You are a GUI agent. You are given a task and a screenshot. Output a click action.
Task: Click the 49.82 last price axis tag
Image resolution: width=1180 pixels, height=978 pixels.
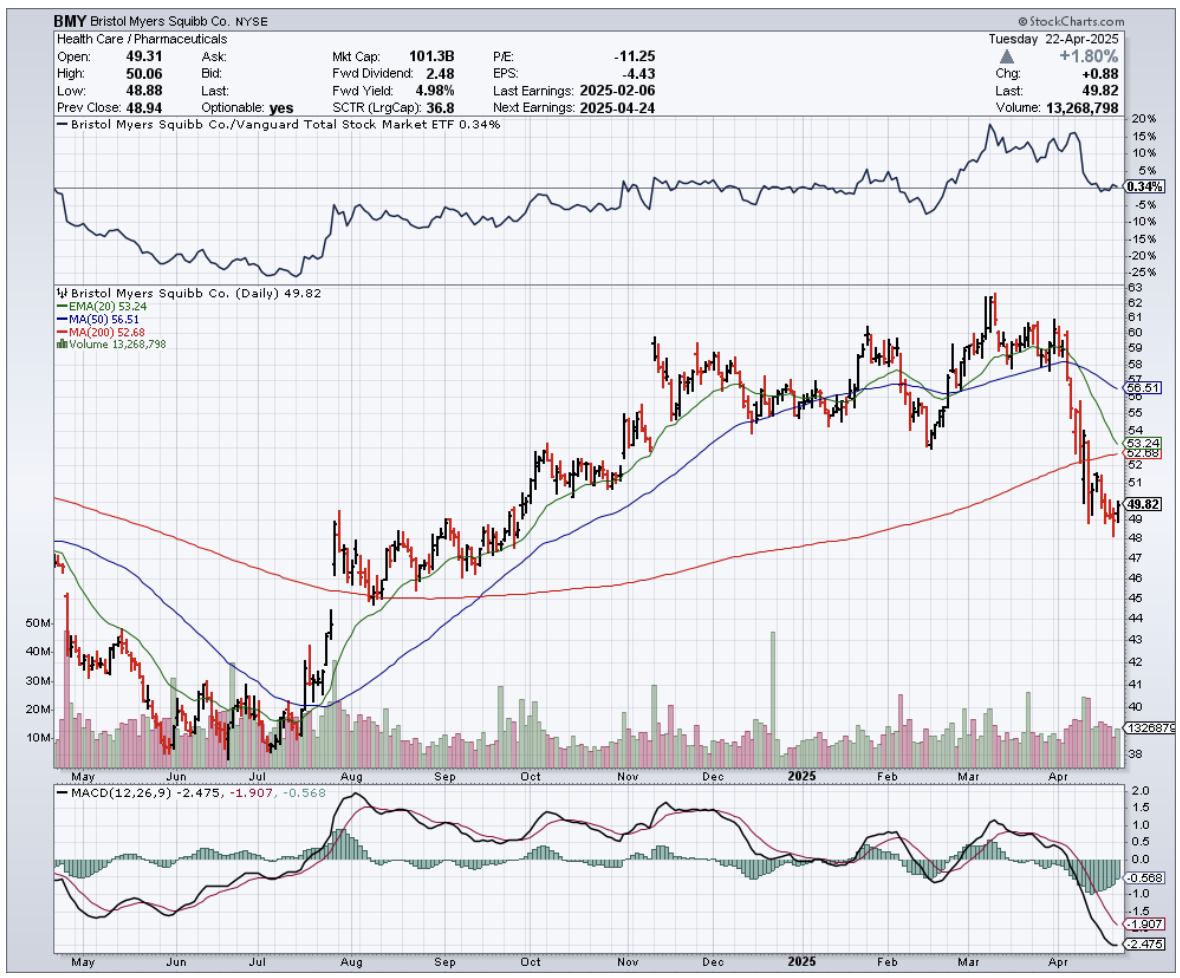coord(1142,504)
